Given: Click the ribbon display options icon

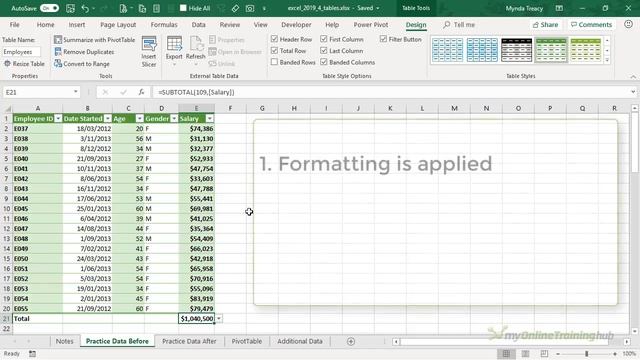Looking at the screenshot, I should coord(559,8).
